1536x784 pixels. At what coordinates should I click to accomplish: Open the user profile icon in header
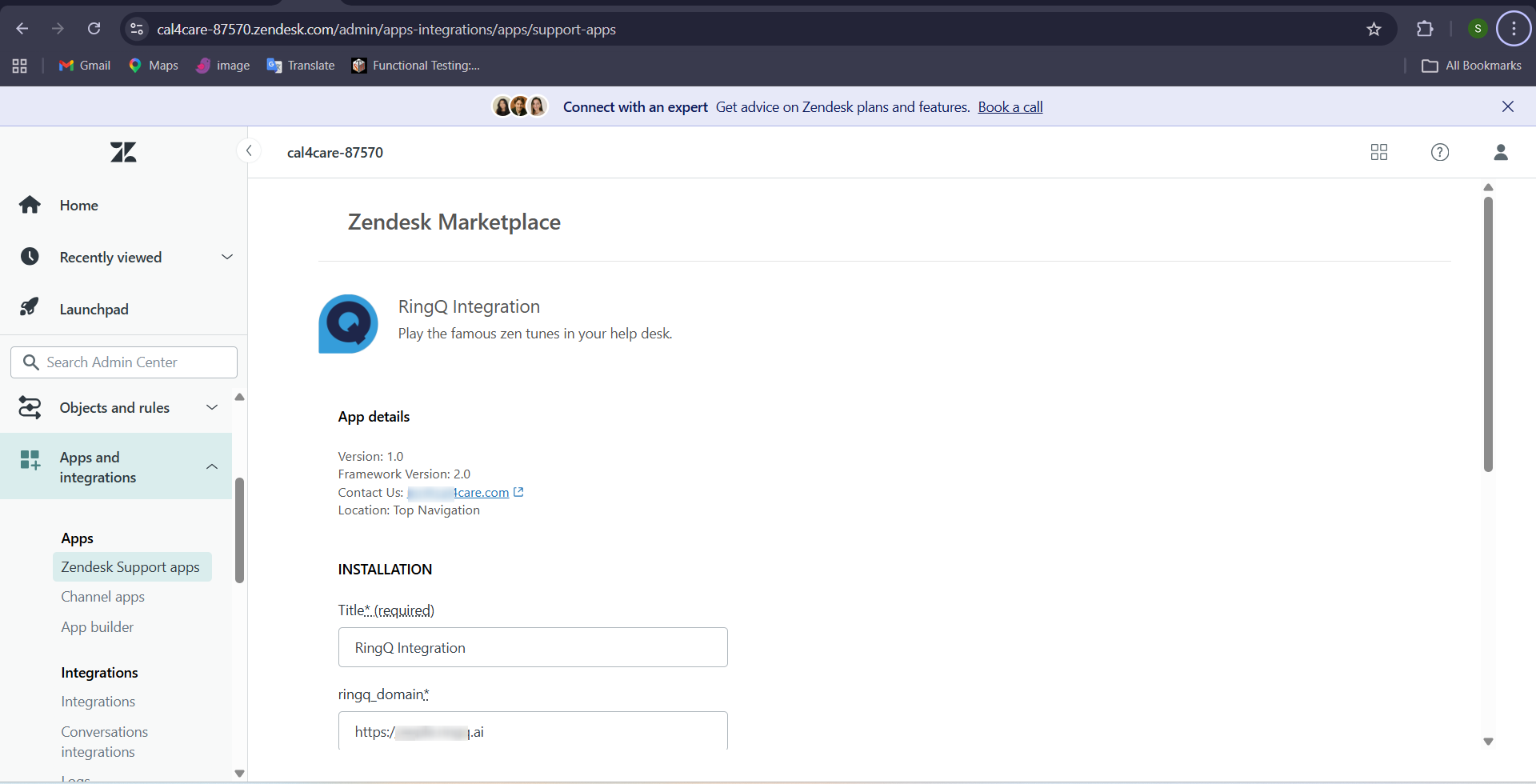point(1501,152)
